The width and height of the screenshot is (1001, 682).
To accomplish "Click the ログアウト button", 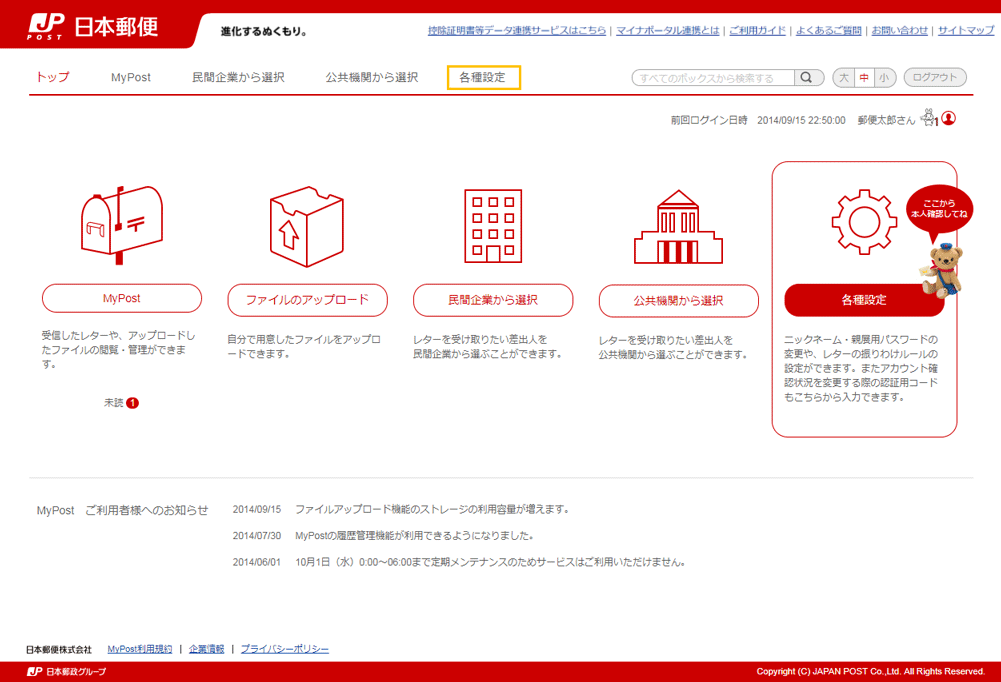I will pyautogui.click(x=935, y=77).
